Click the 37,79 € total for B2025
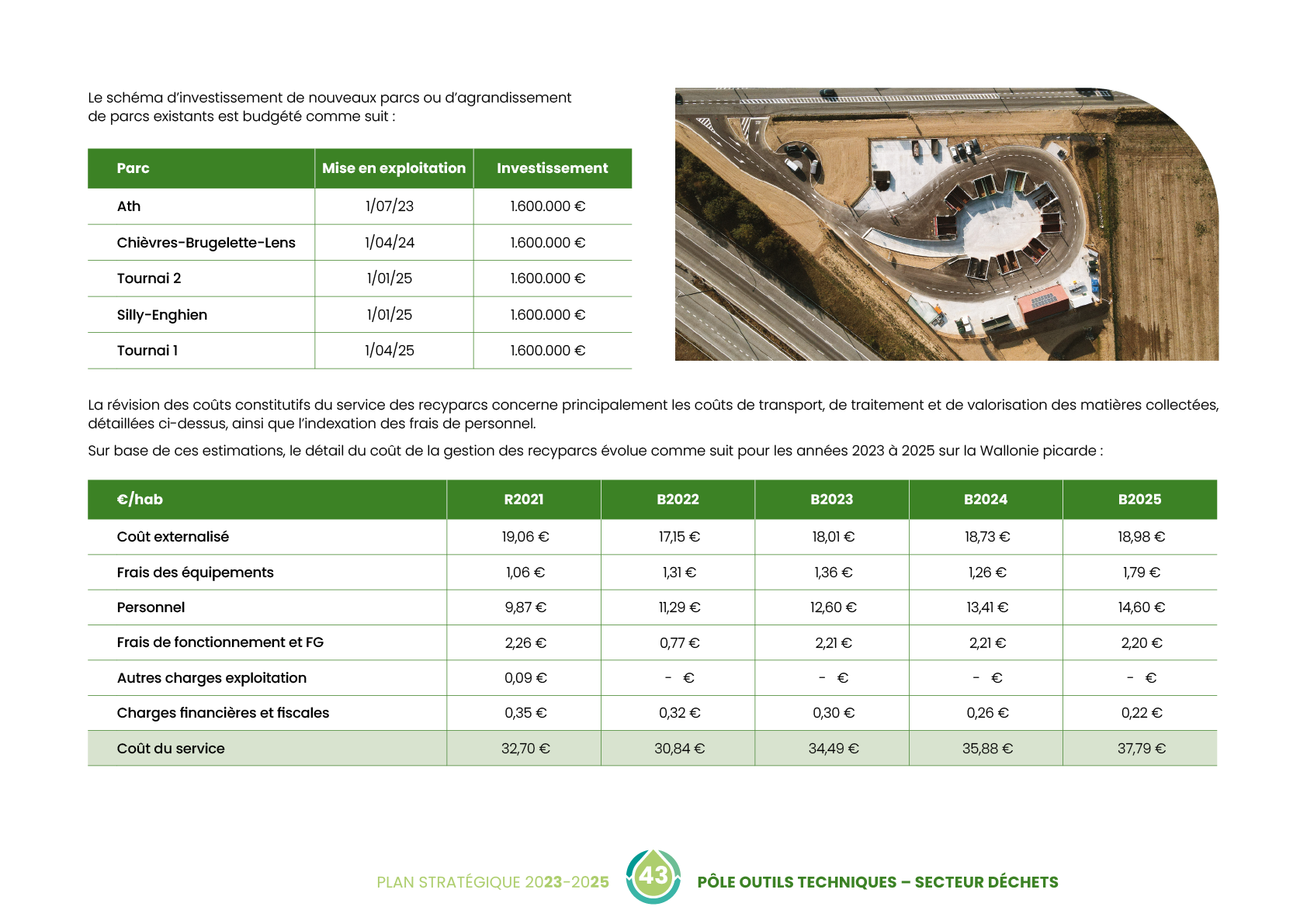The width and height of the screenshot is (1307, 924). click(1141, 749)
